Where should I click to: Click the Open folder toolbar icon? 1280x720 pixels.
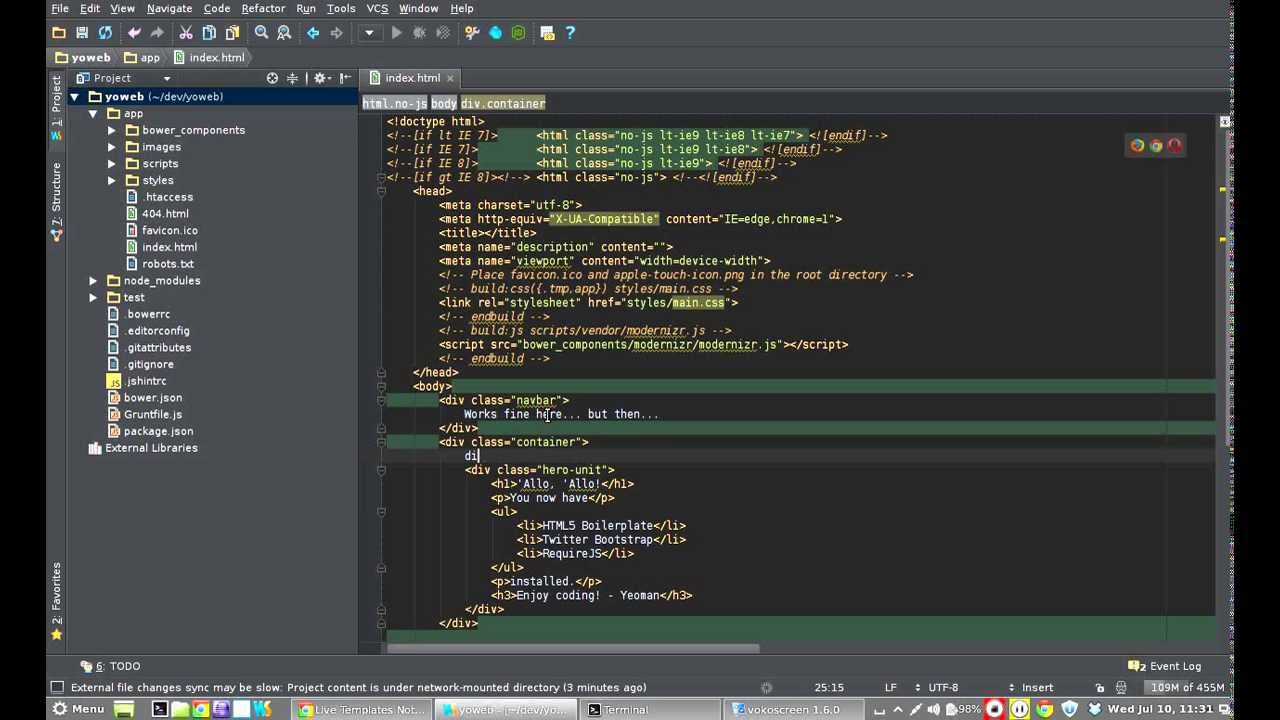(x=59, y=33)
